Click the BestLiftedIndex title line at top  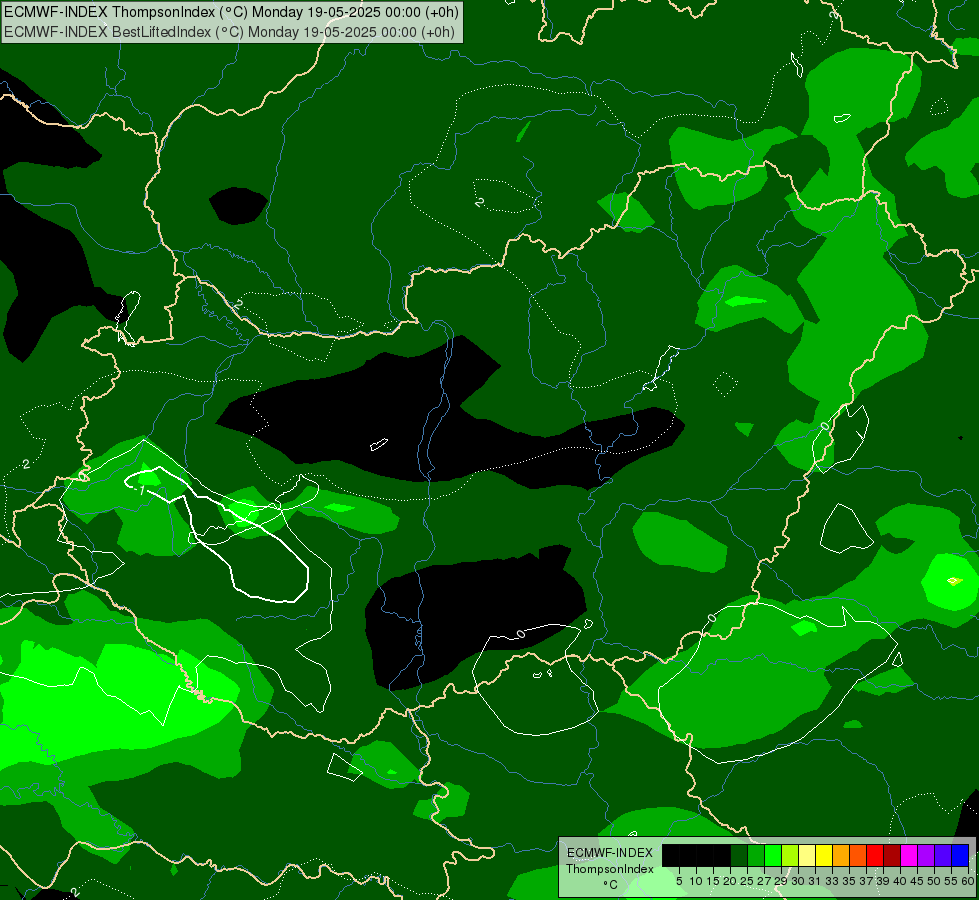point(229,32)
